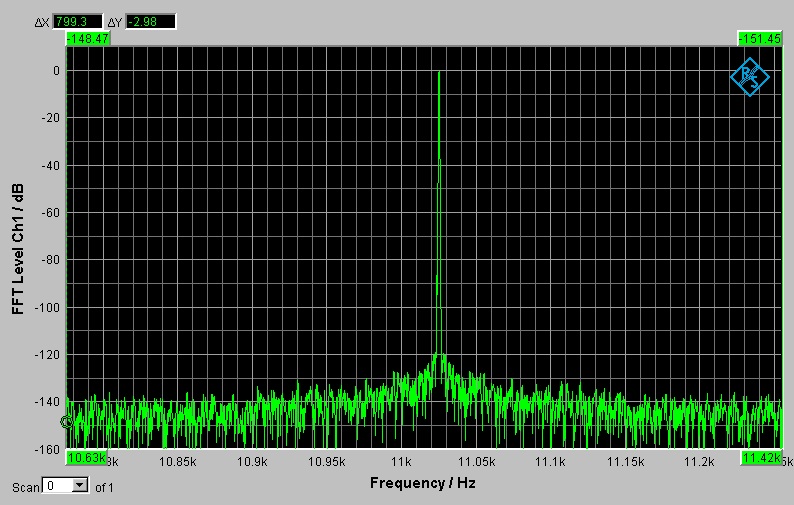Select left cursor readout -148.47
This screenshot has height=505, width=794.
click(x=88, y=38)
